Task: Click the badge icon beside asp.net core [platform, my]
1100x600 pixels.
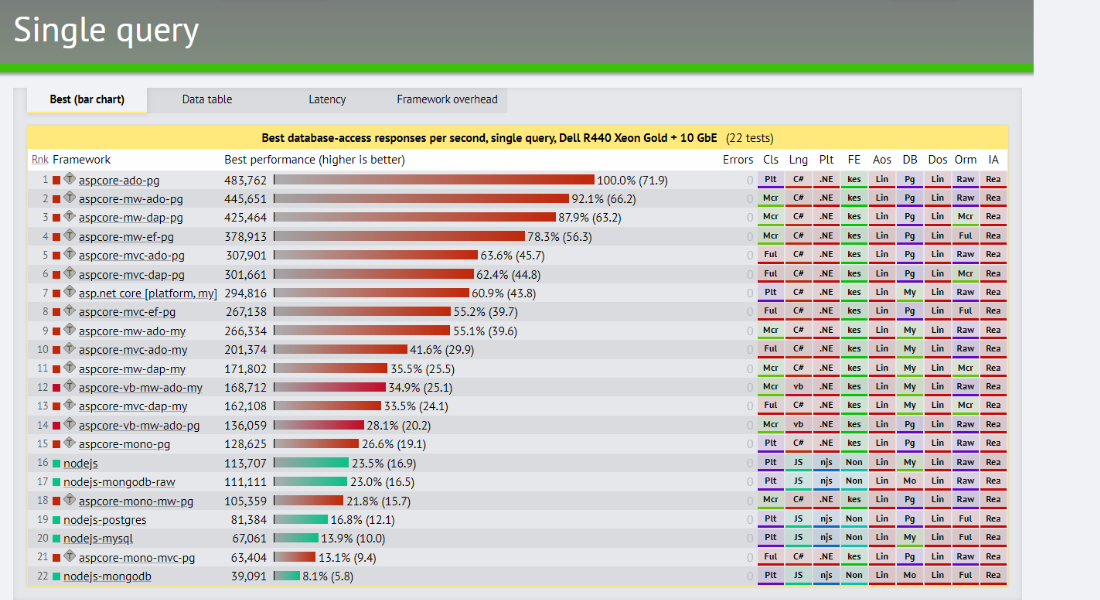Action: [x=69, y=292]
